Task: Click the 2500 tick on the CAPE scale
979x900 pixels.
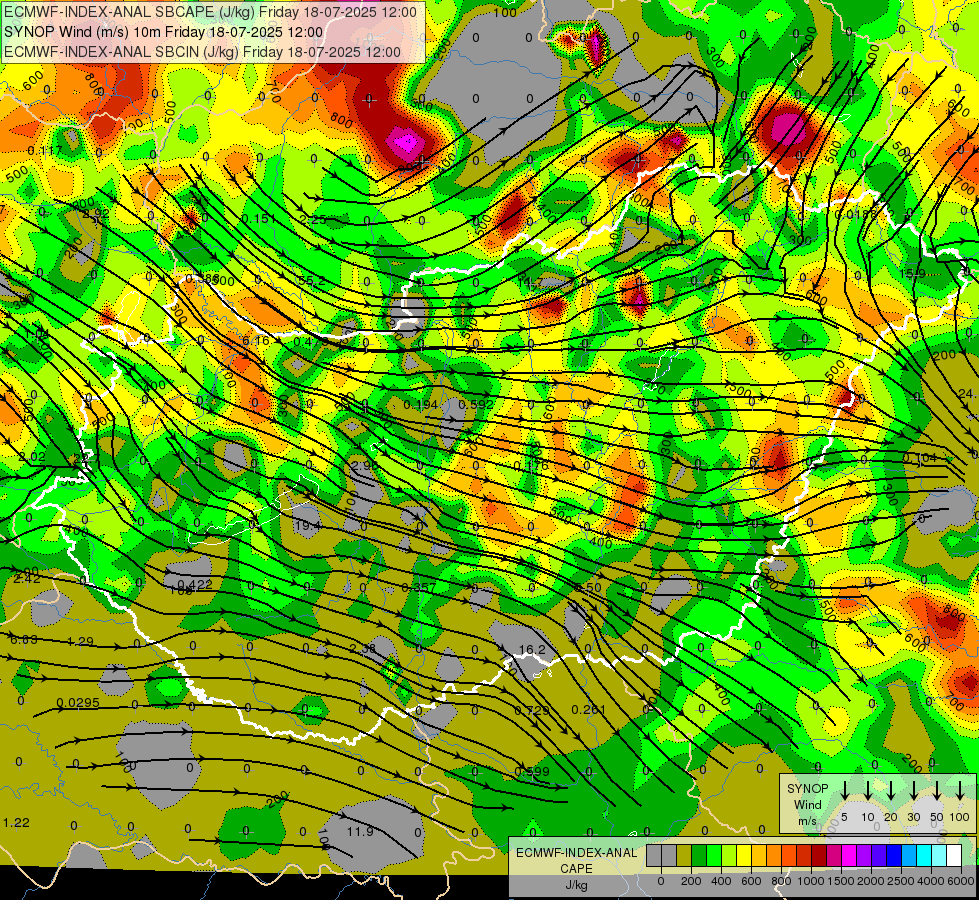Action: click(901, 881)
